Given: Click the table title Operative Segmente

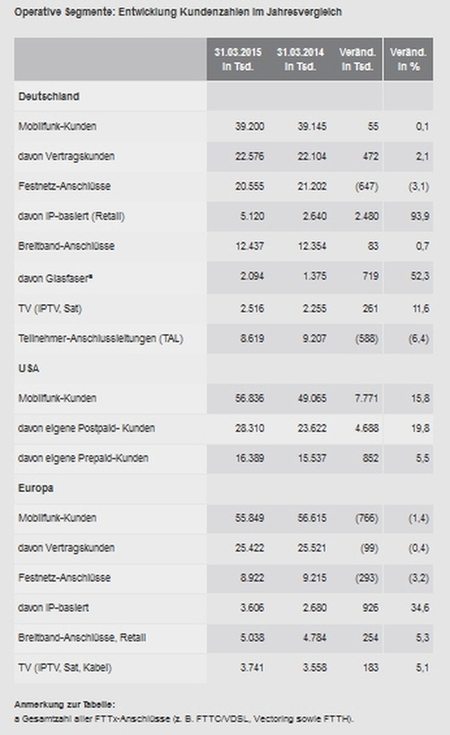Looking at the screenshot, I should [178, 12].
